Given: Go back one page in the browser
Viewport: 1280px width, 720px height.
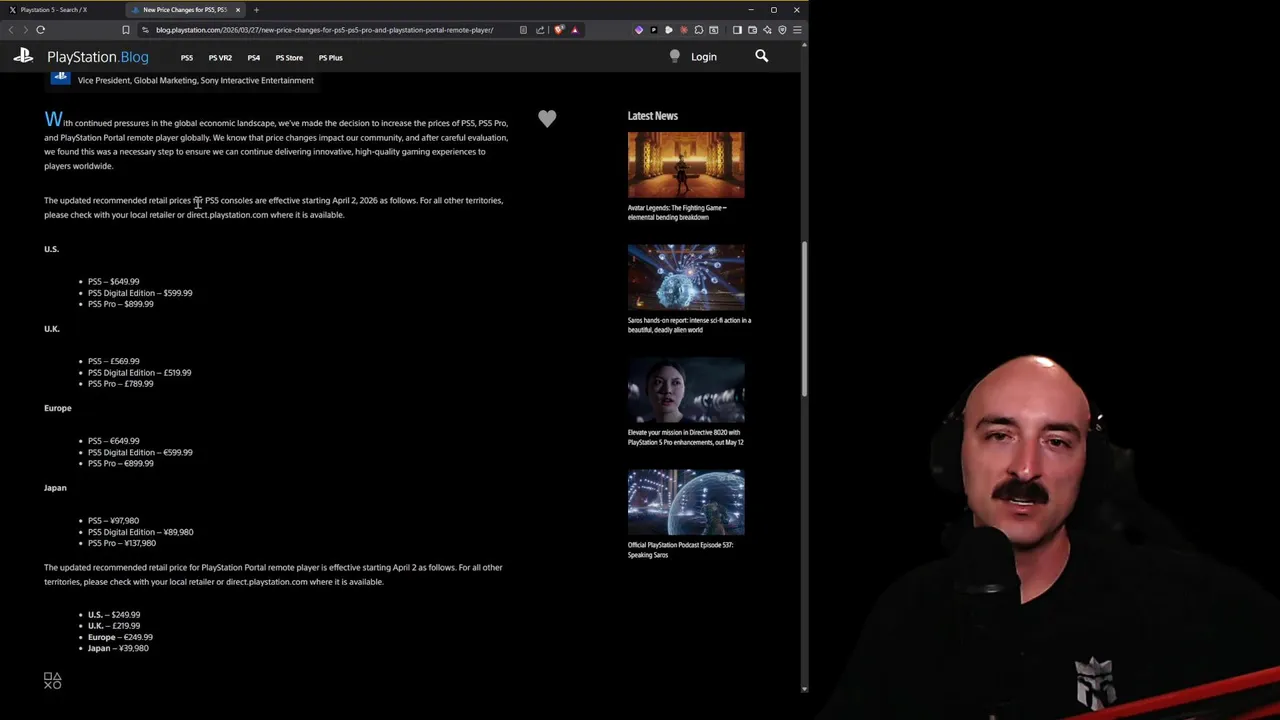Looking at the screenshot, I should tap(11, 30).
